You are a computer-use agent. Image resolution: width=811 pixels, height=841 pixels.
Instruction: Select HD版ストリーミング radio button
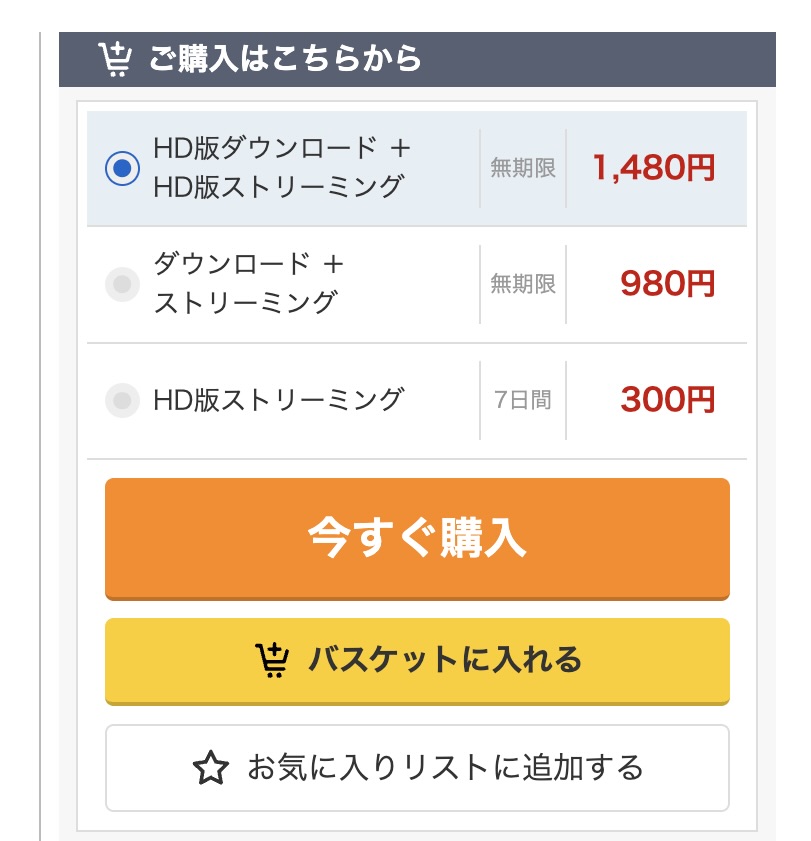122,400
